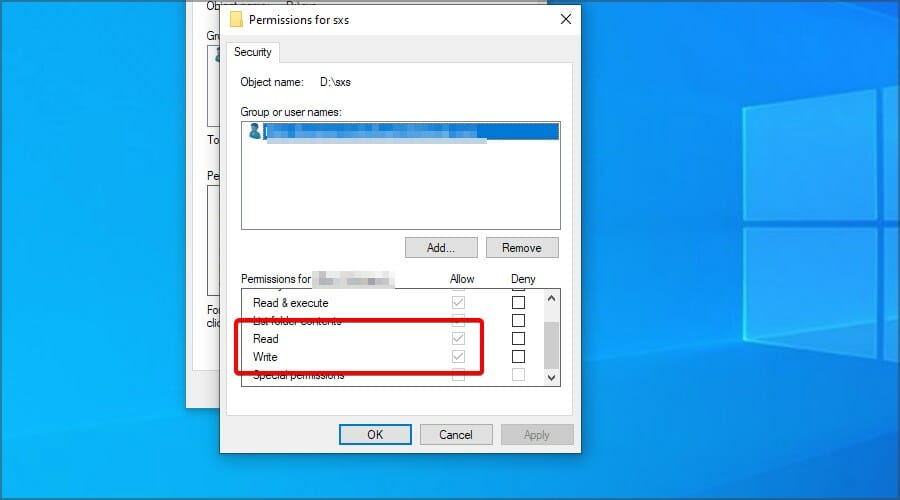Toggle the Allow checkbox for Write
The width and height of the screenshot is (900, 500).
click(458, 356)
